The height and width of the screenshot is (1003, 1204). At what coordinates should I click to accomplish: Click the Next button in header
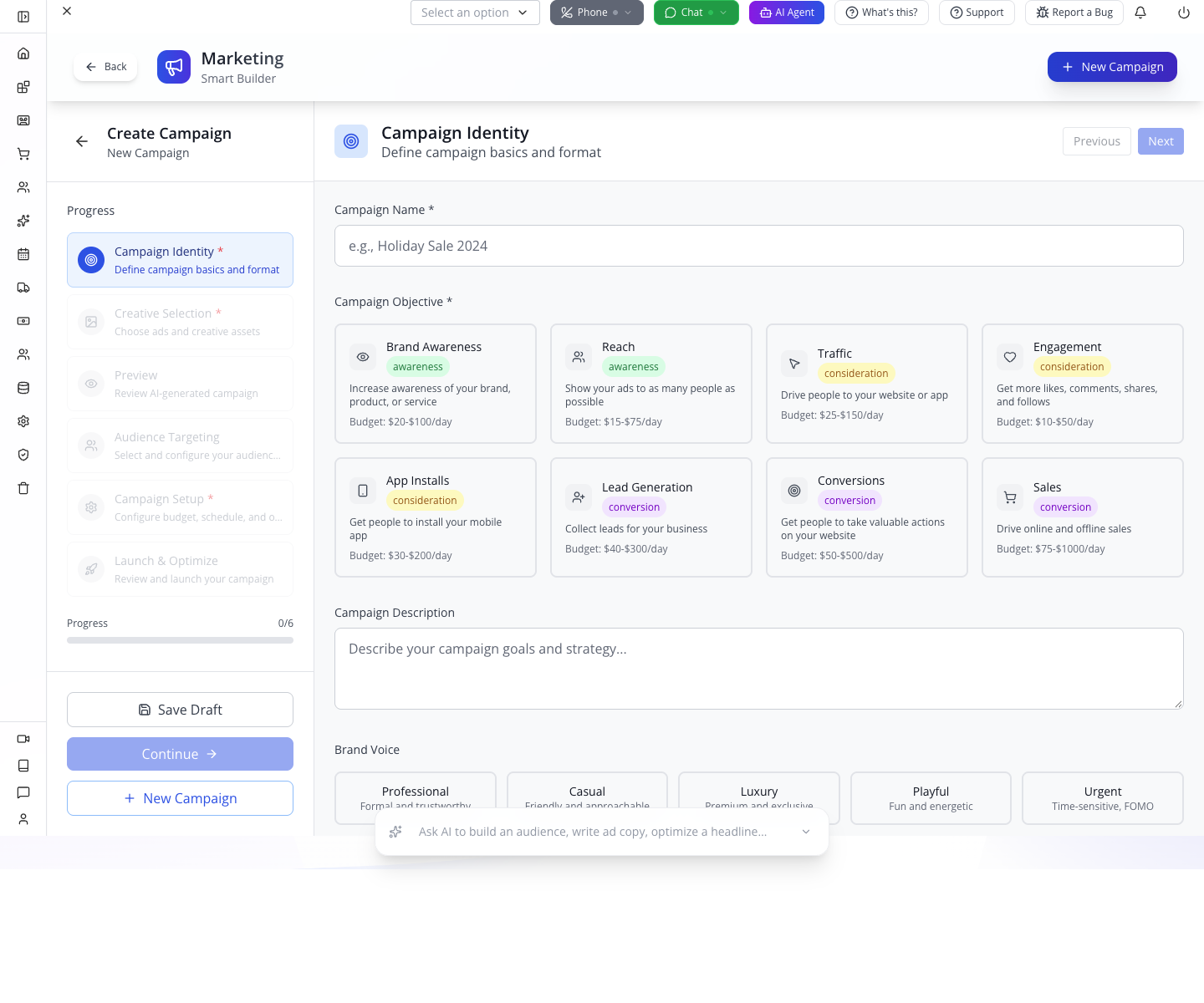(x=1161, y=141)
